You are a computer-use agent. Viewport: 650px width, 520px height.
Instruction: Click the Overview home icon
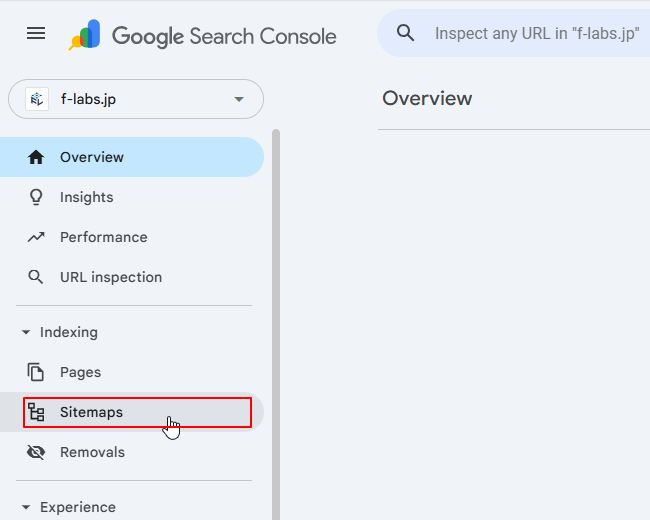click(36, 157)
